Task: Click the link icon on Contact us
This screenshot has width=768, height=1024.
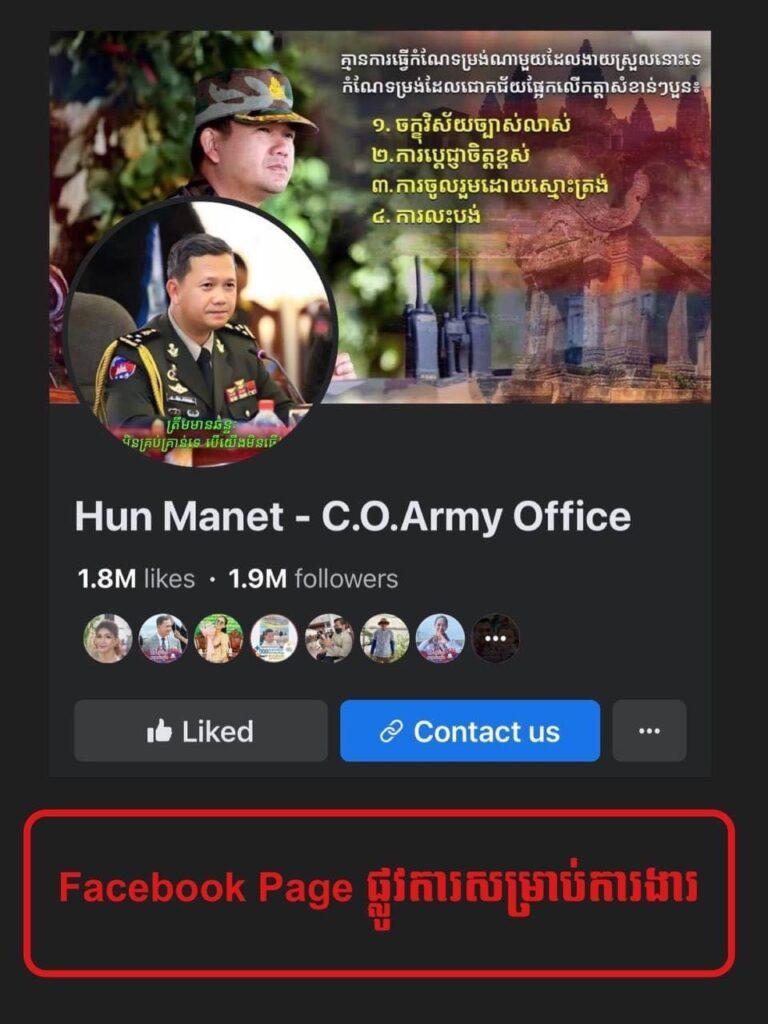Action: pos(391,732)
